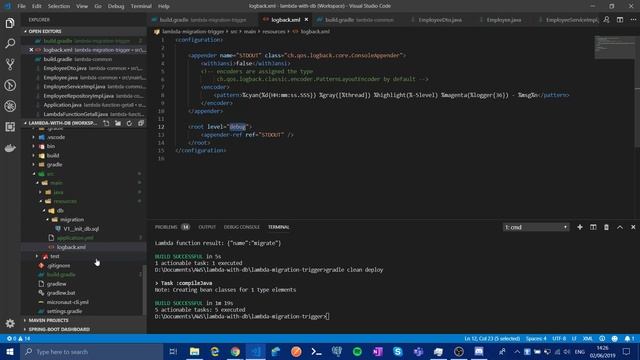Click the editor minimap
The height and width of the screenshot is (360, 640).
(x=614, y=47)
